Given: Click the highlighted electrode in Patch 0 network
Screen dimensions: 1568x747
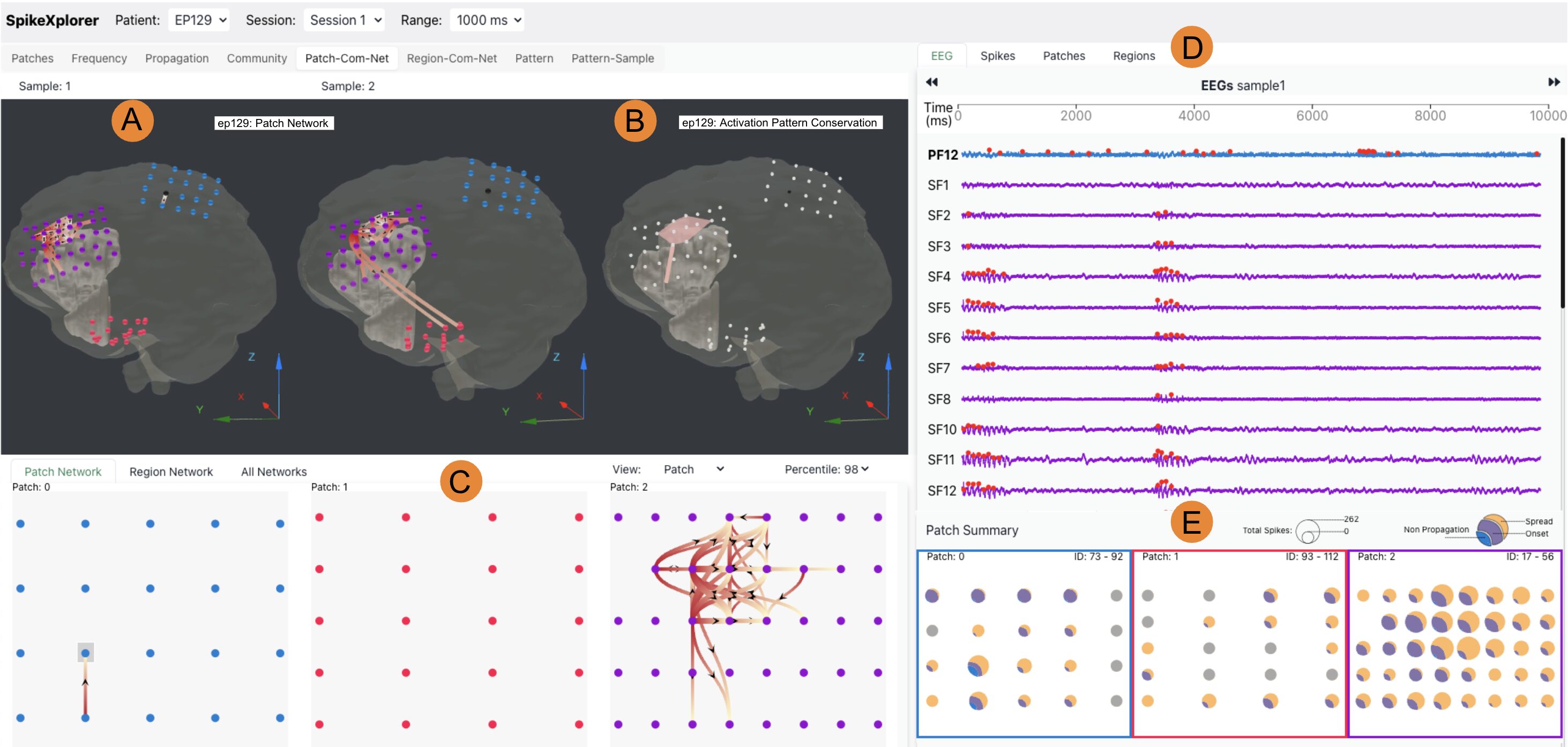Looking at the screenshot, I should pos(85,652).
